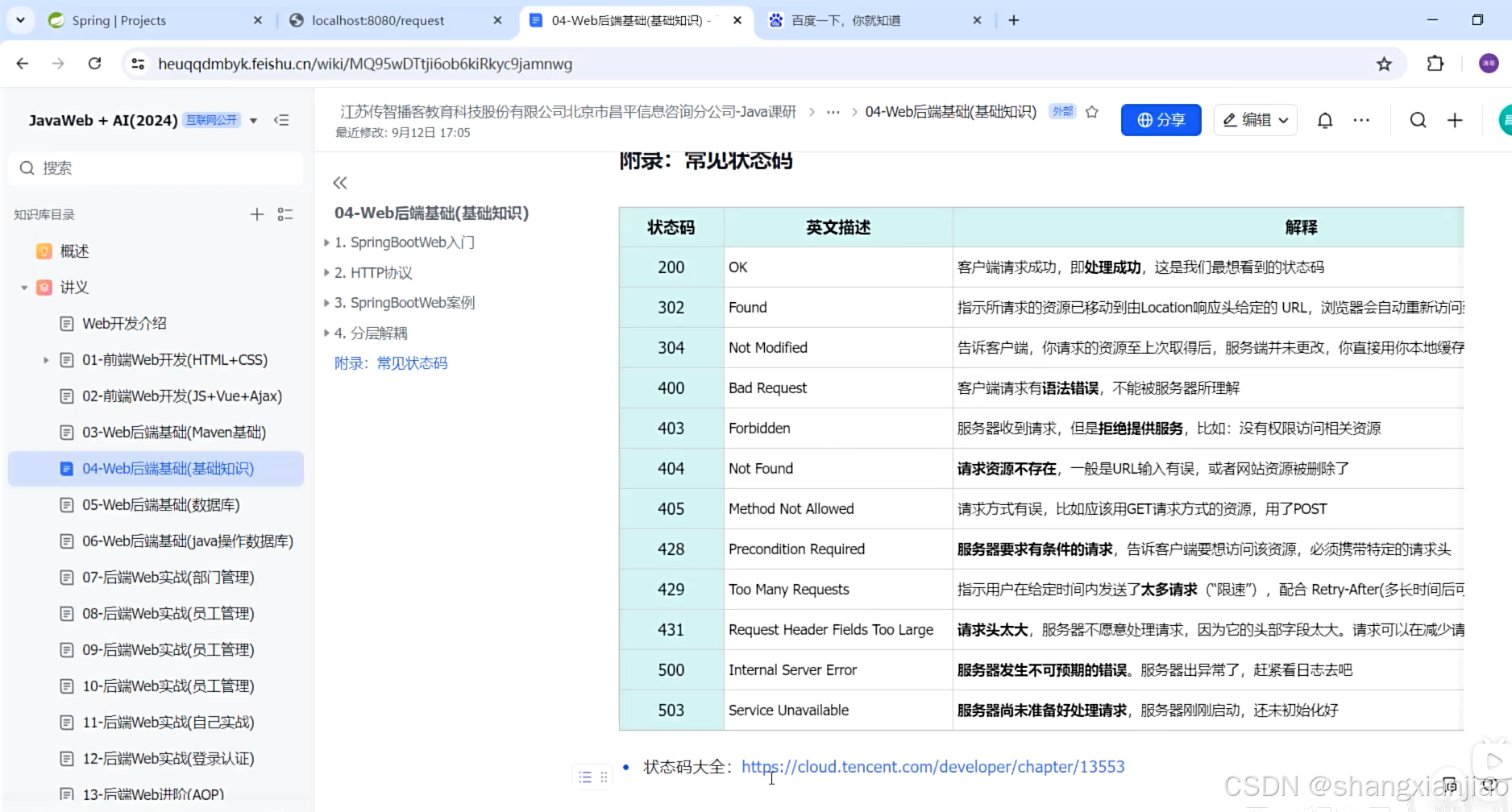Switch to the localhost:8080/request tab
The width and height of the screenshot is (1512, 812).
pyautogui.click(x=378, y=20)
